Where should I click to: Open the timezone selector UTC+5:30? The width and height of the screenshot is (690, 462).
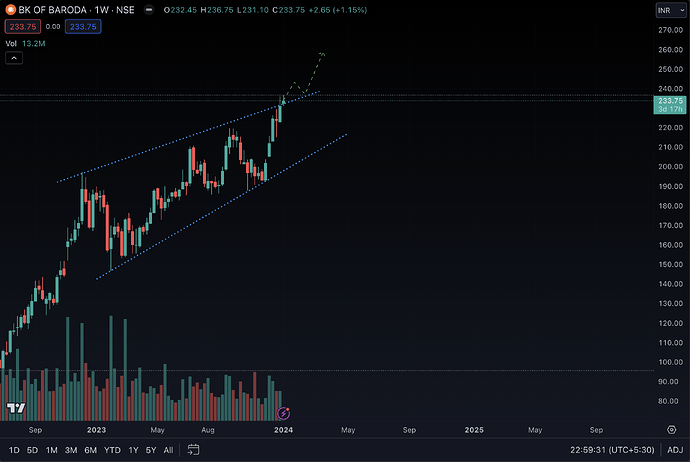pos(612,450)
